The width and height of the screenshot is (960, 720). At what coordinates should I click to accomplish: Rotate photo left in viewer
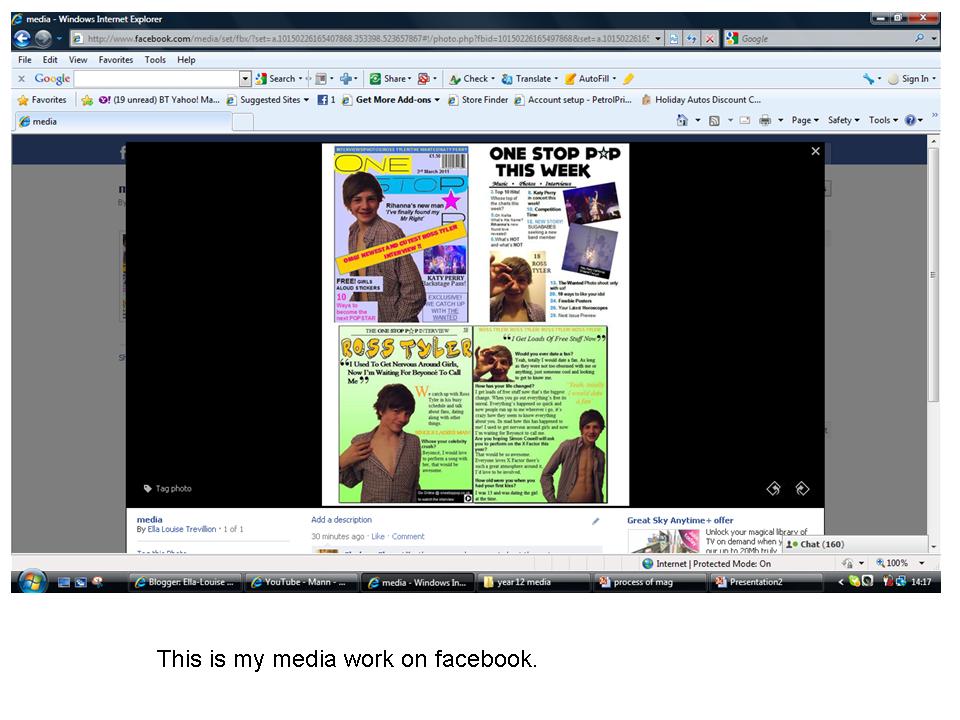click(774, 489)
